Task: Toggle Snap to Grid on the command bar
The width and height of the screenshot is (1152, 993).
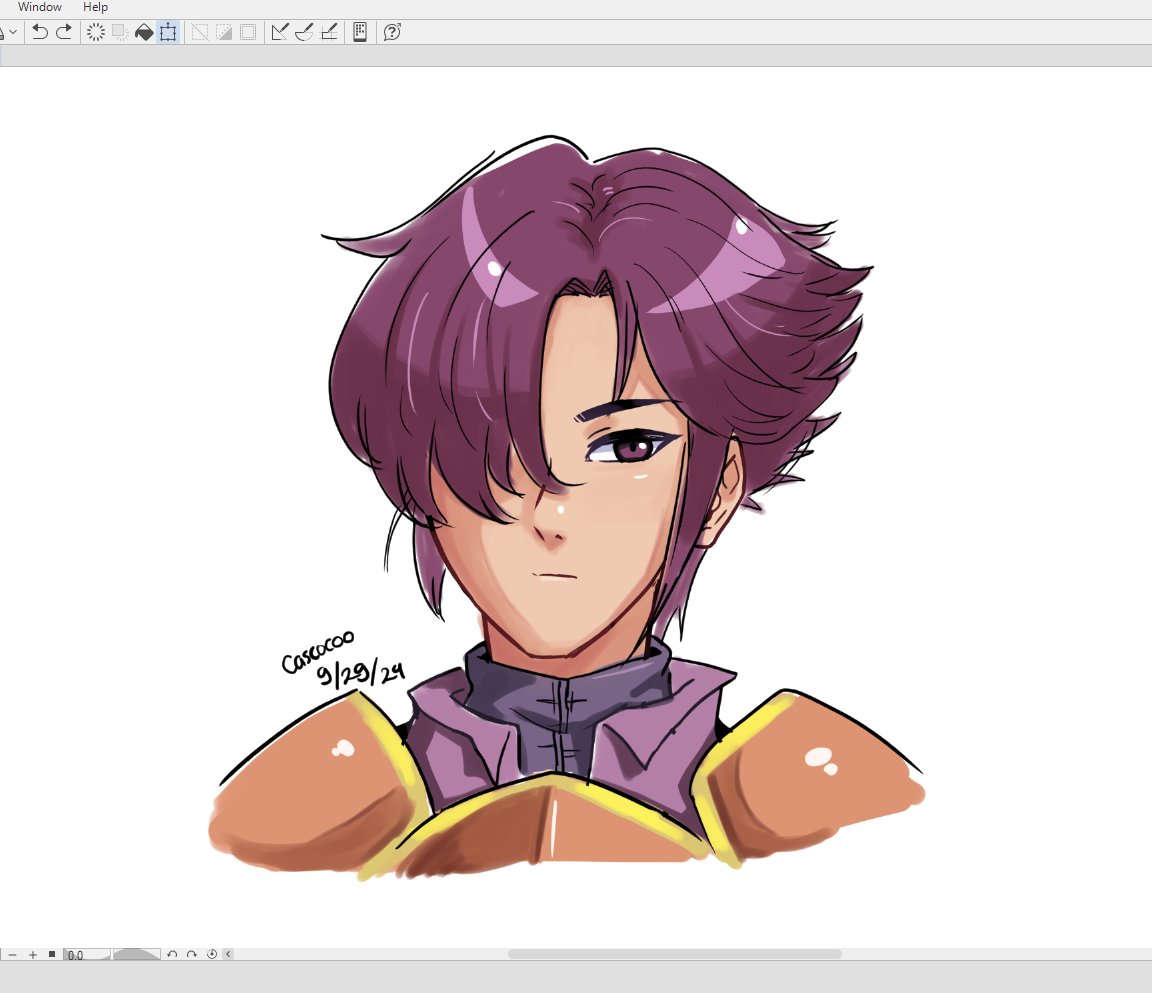Action: (329, 32)
